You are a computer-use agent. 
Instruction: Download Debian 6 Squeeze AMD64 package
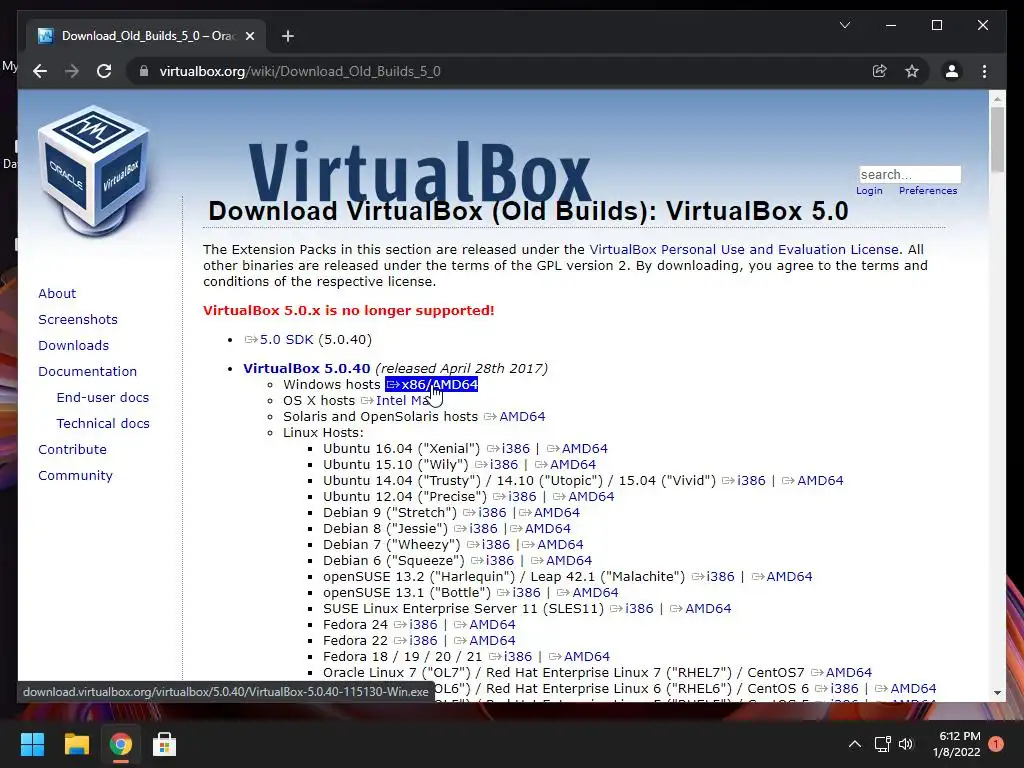point(562,560)
